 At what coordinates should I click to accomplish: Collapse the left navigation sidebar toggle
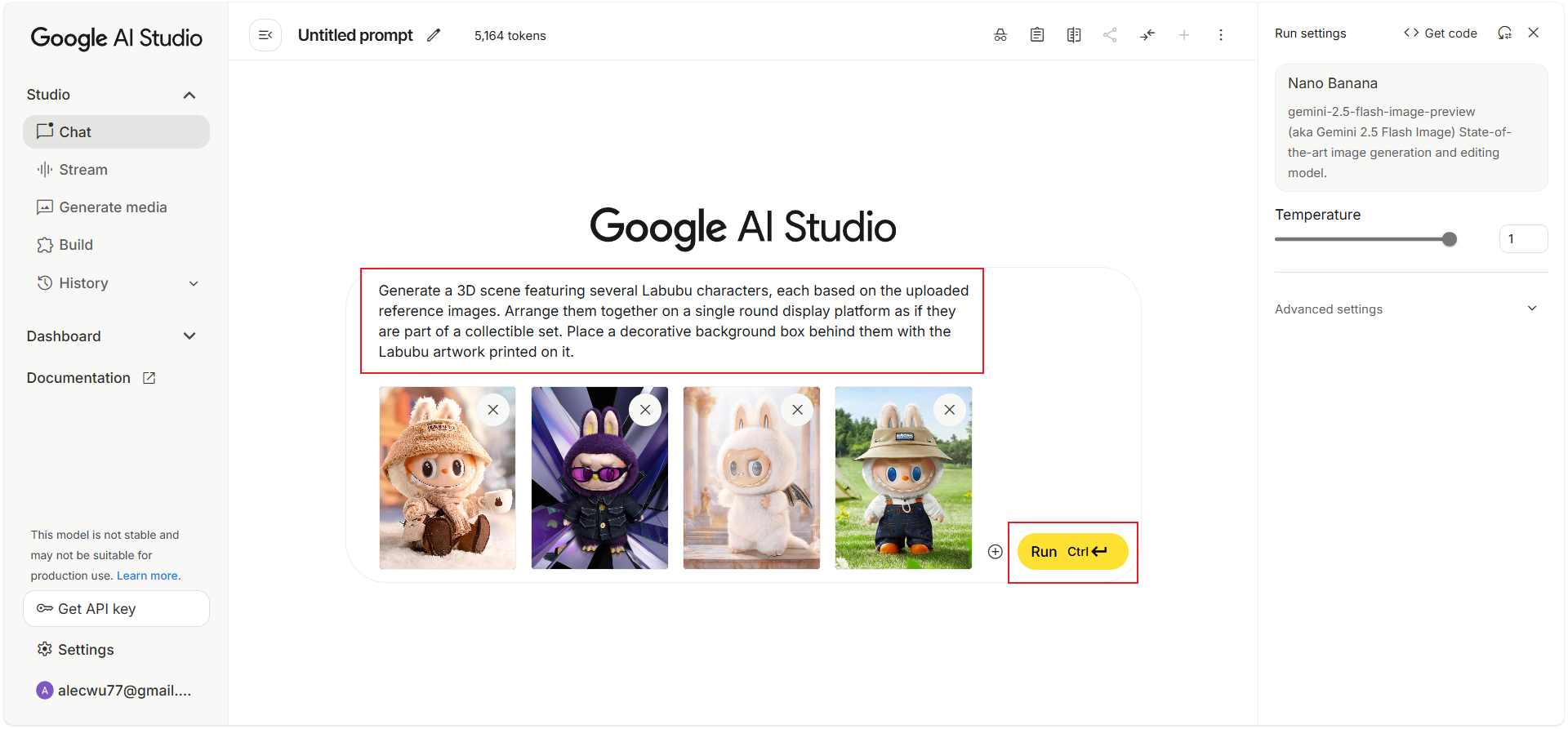point(265,35)
